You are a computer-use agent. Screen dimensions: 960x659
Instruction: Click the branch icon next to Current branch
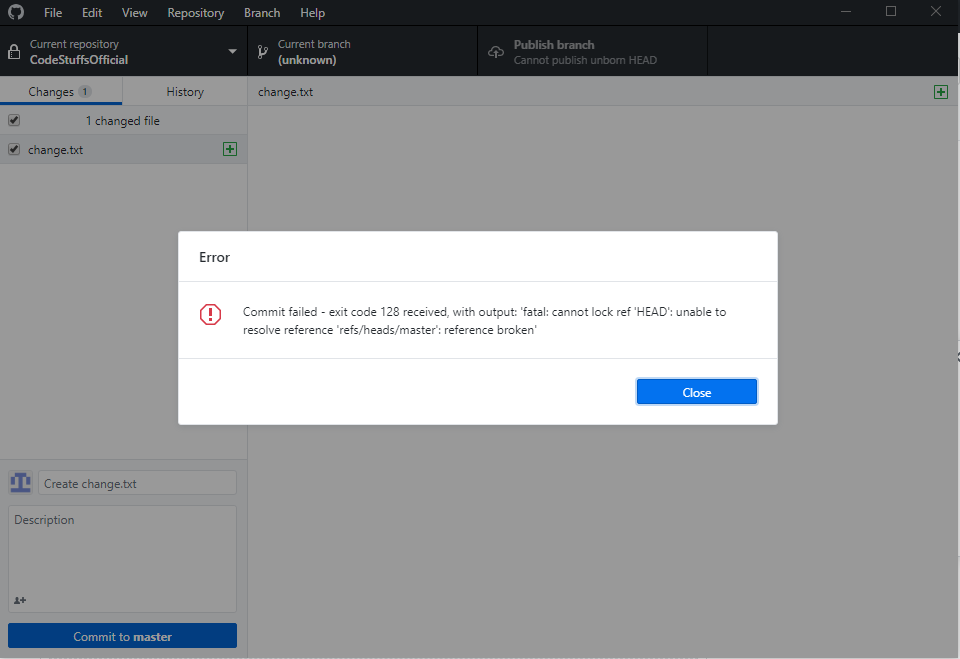click(262, 50)
